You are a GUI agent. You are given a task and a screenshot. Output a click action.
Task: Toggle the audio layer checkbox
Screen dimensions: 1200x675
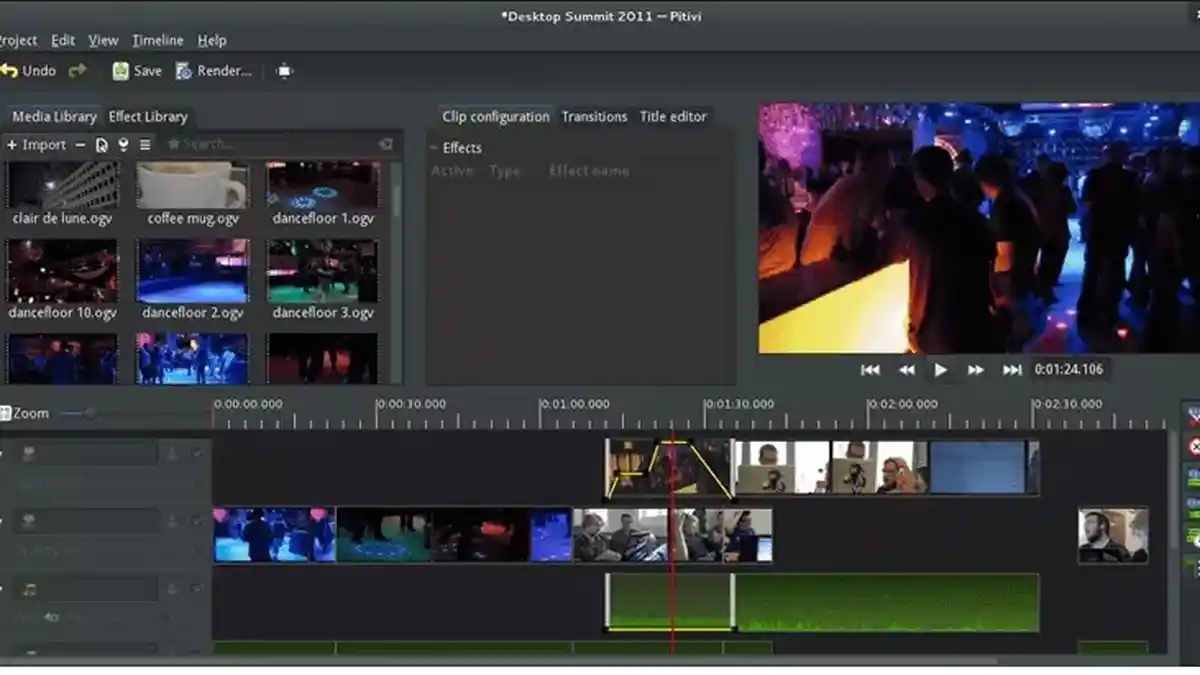click(x=198, y=589)
